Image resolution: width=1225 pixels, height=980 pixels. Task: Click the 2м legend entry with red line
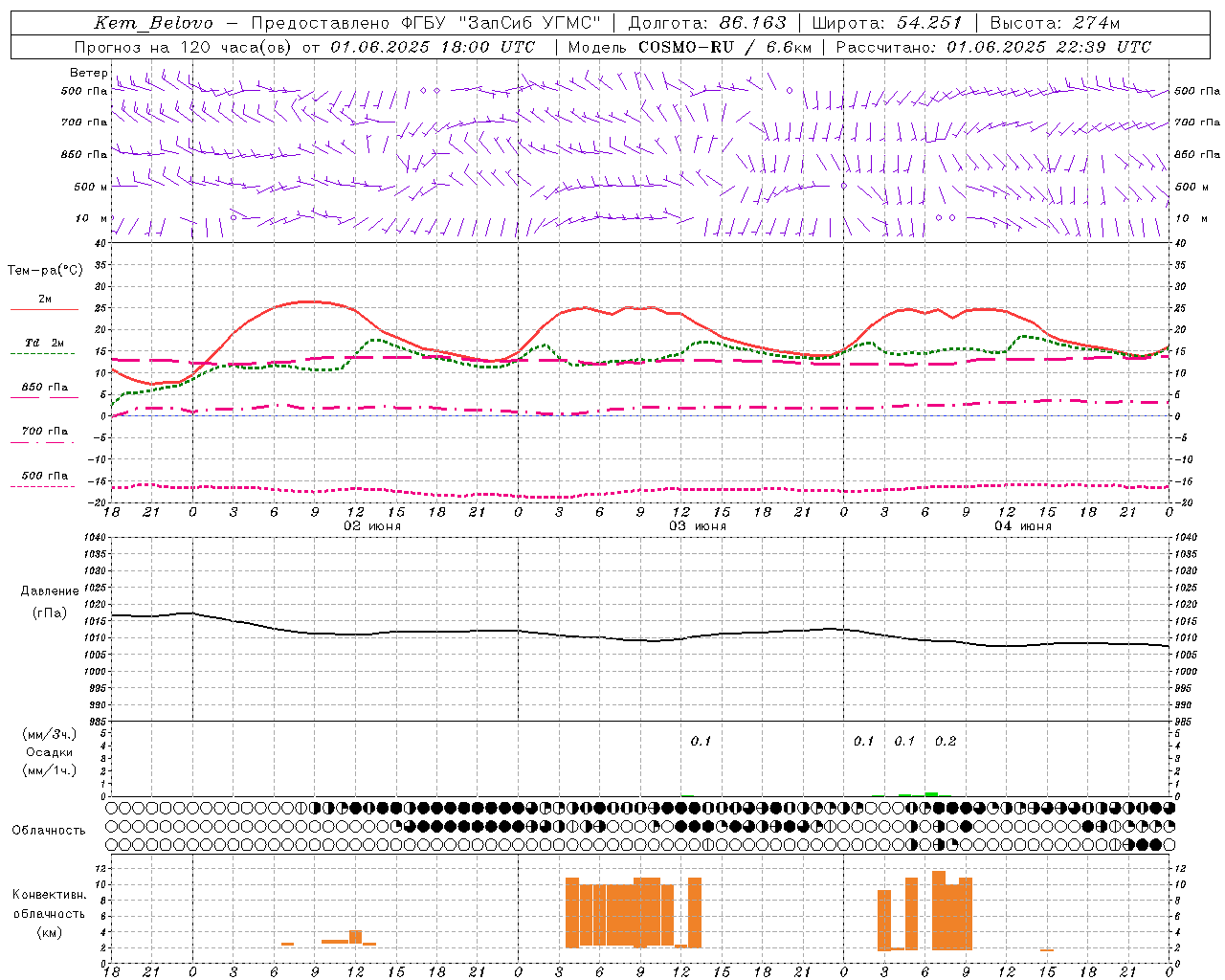tap(44, 303)
